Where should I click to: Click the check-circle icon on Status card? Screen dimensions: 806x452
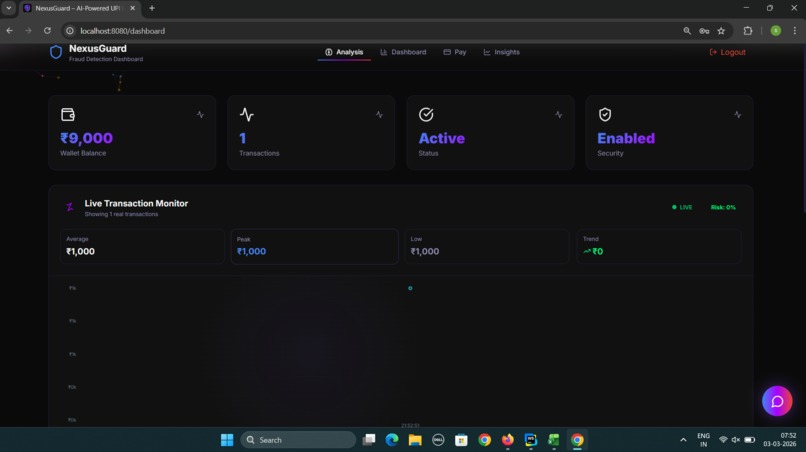pyautogui.click(x=426, y=114)
